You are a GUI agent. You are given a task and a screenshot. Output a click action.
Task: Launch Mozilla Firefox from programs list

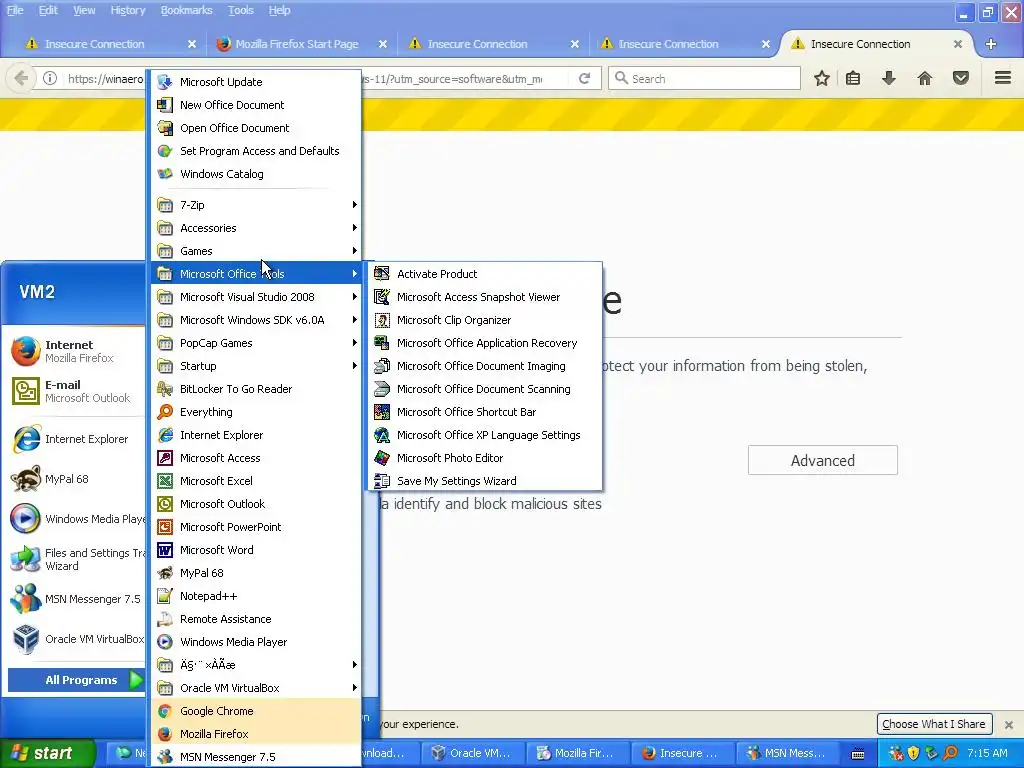[256, 733]
